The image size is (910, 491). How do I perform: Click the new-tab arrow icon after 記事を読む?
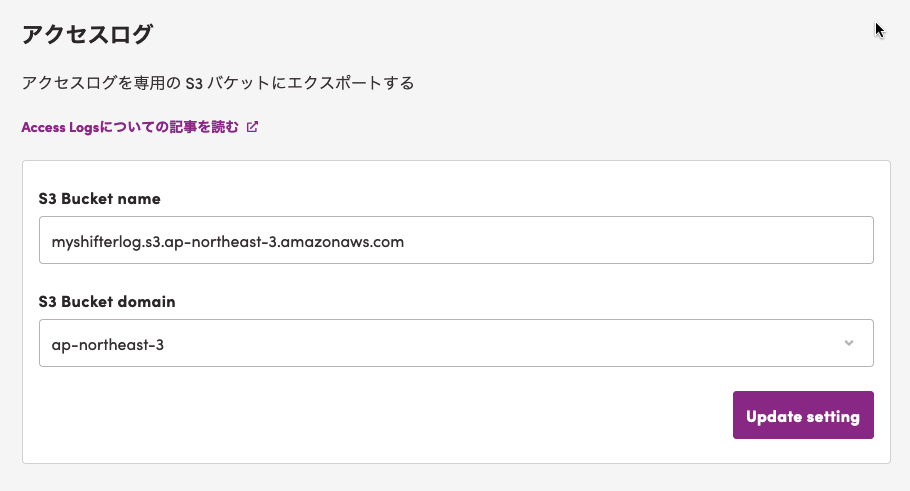coord(252,127)
